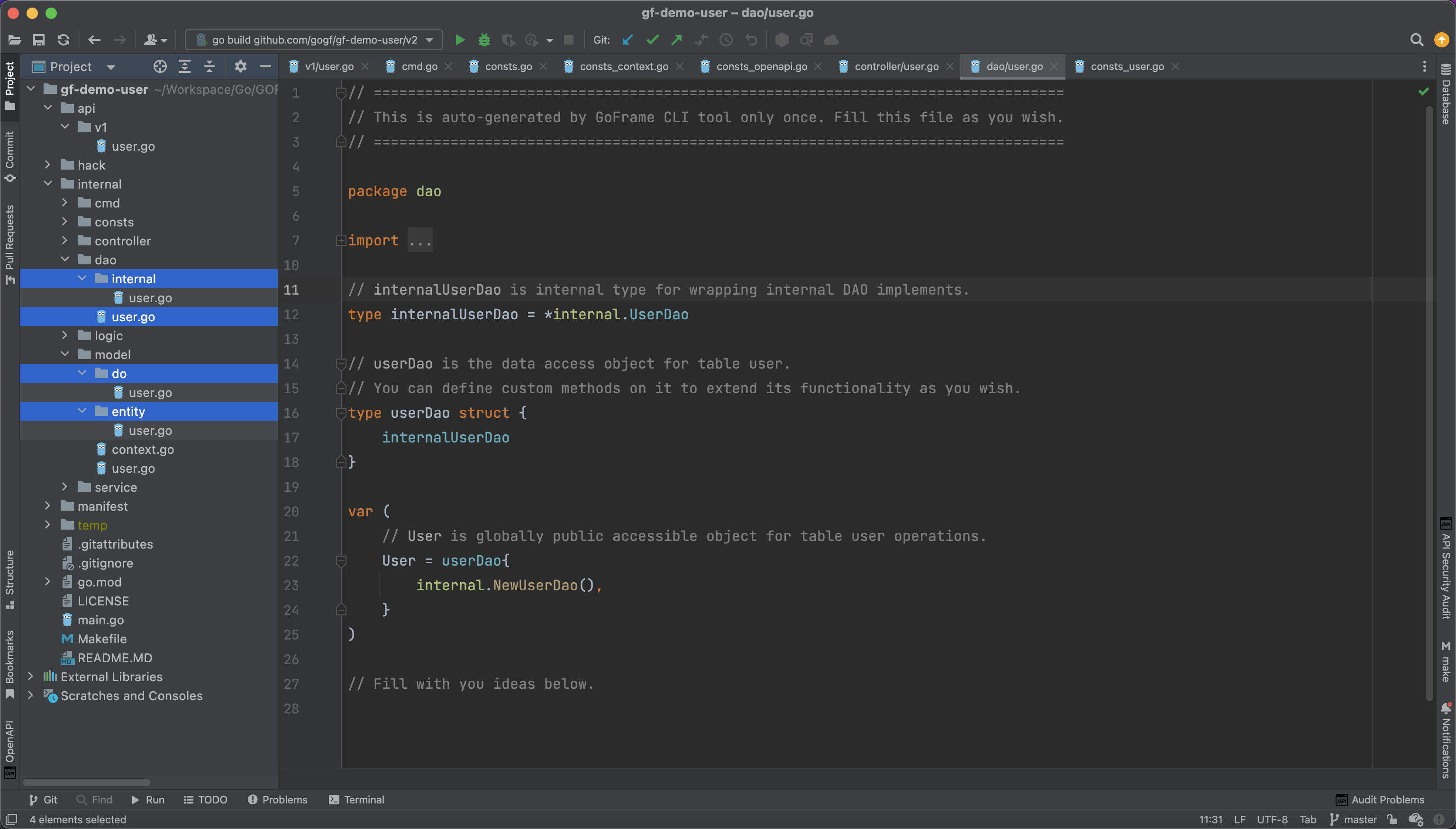Expand the hack folder

[x=48, y=165]
